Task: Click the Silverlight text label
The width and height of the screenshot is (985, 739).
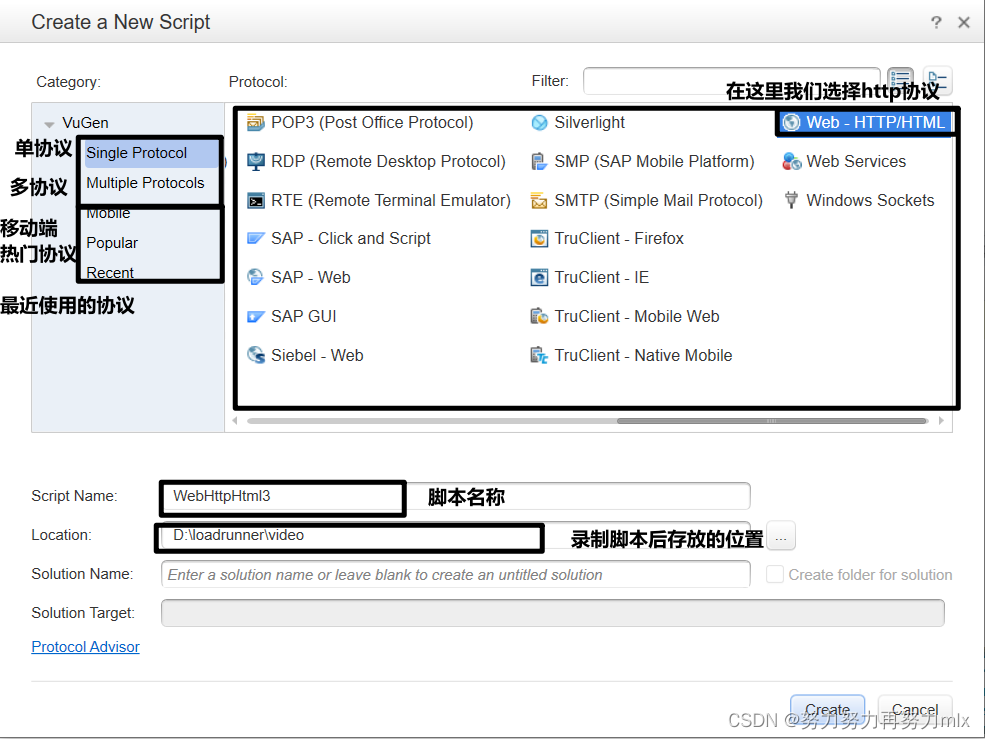Action: [589, 123]
